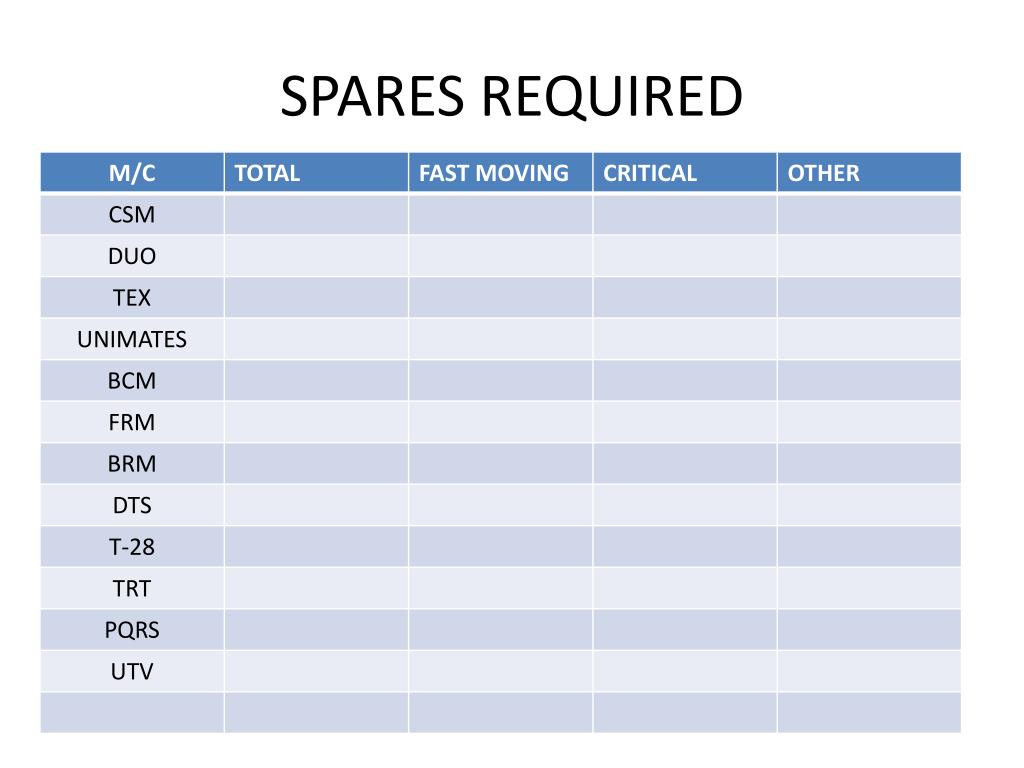Click the SPARES REQUIRED slide title
This screenshot has height=768, width=1024.
click(511, 97)
